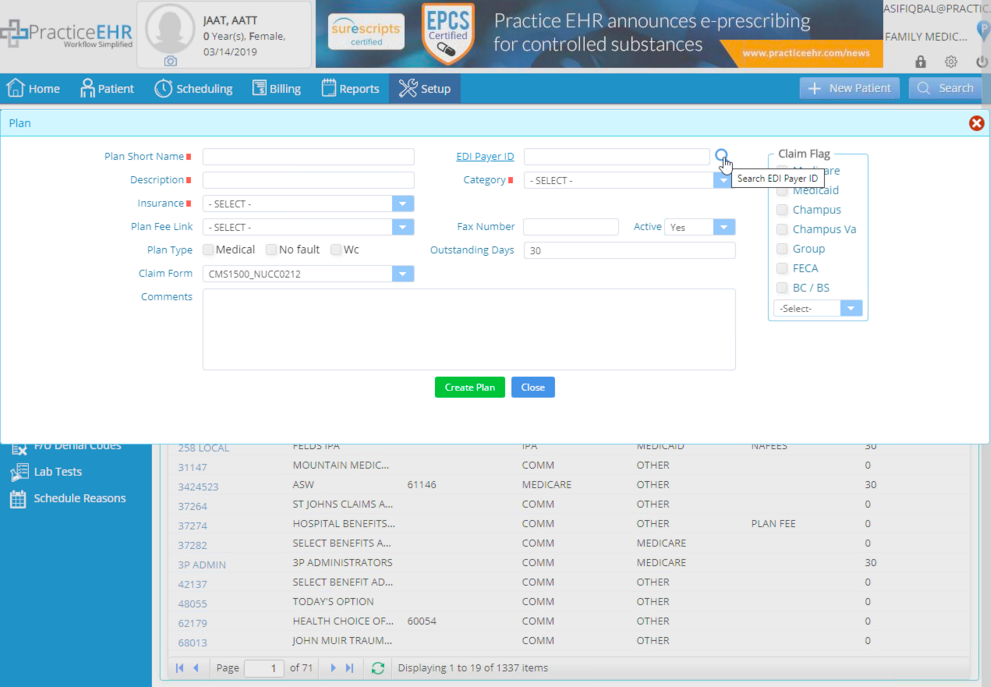Screen dimensions: 991x687
Task: Open the Billing menu
Action: point(276,88)
